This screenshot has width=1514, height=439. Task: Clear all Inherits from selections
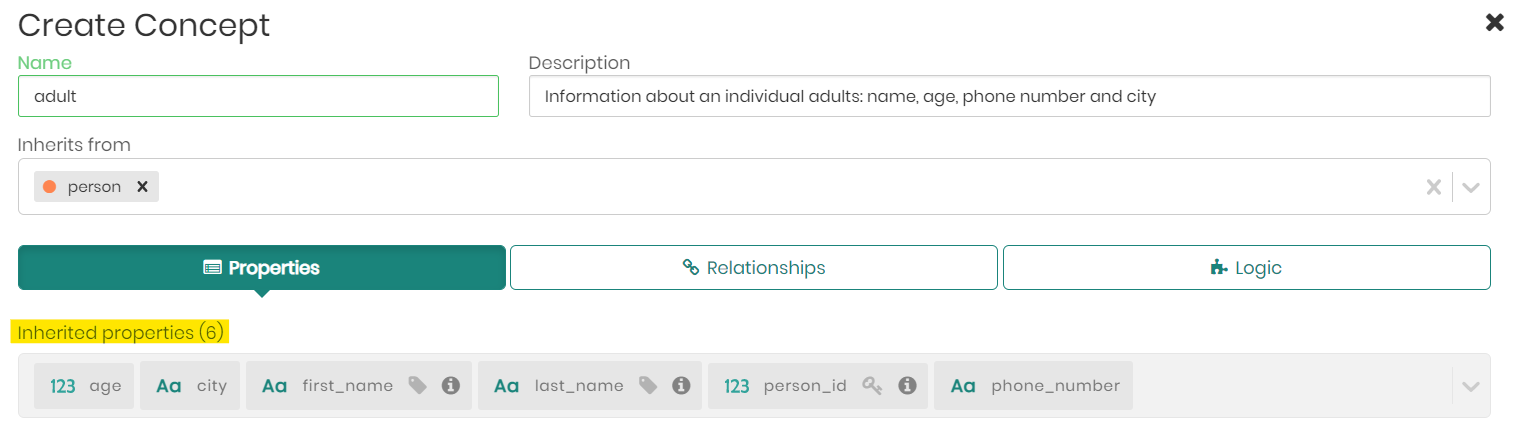tap(1433, 187)
